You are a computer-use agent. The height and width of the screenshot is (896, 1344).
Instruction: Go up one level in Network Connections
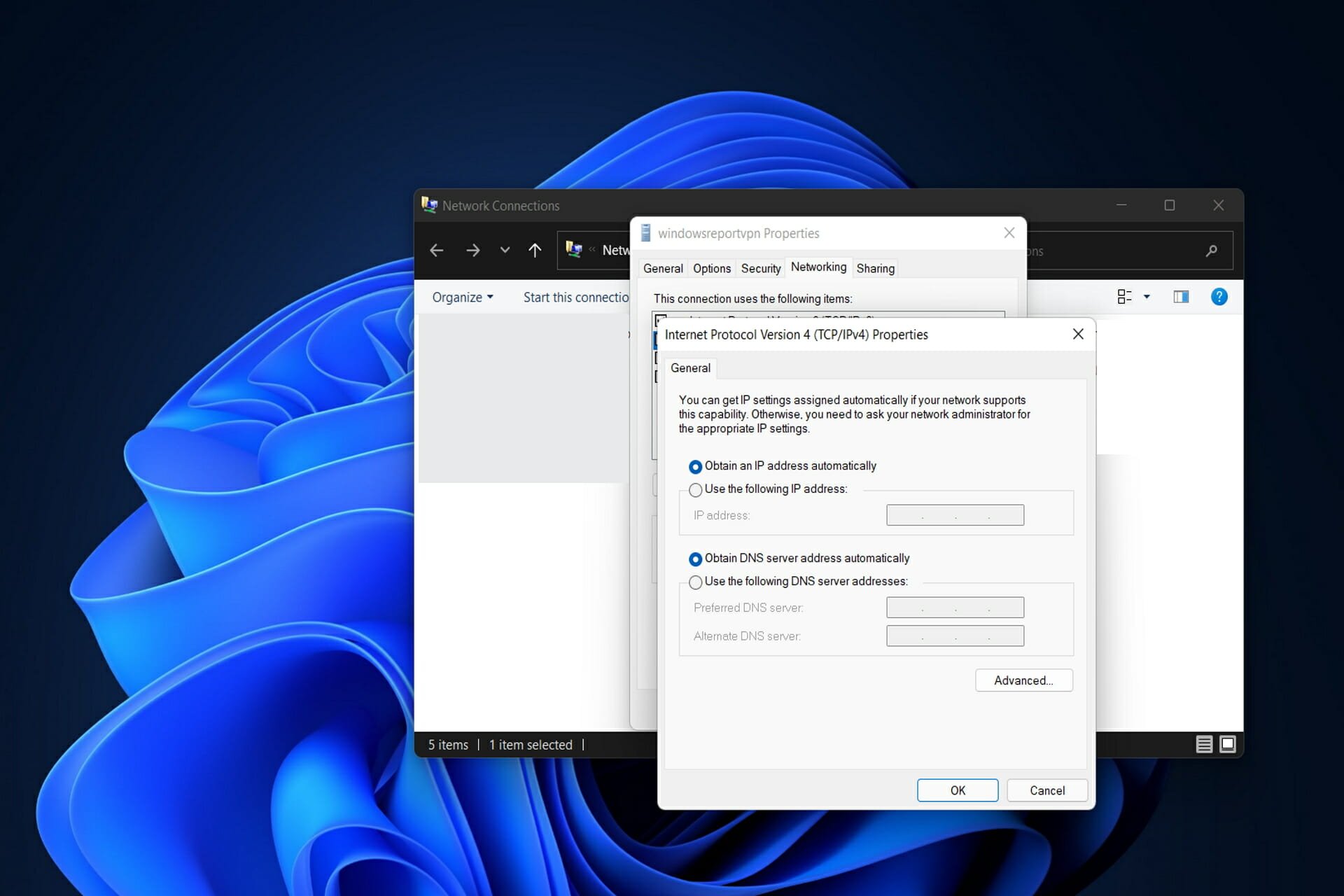point(535,251)
